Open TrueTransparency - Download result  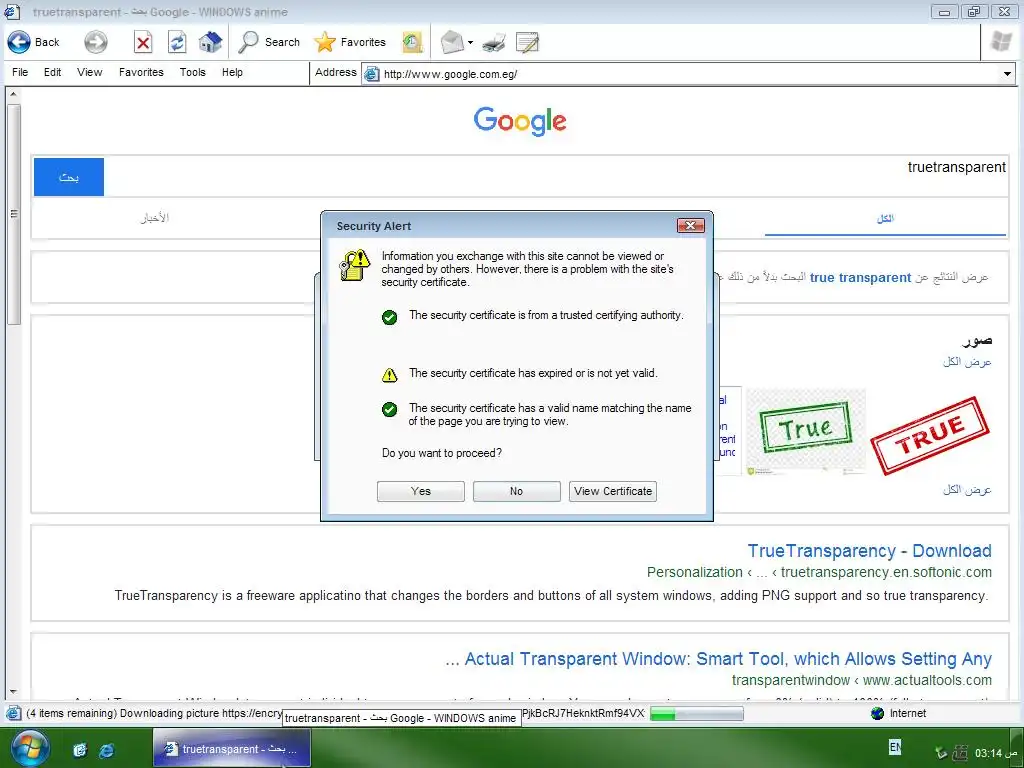coord(869,551)
